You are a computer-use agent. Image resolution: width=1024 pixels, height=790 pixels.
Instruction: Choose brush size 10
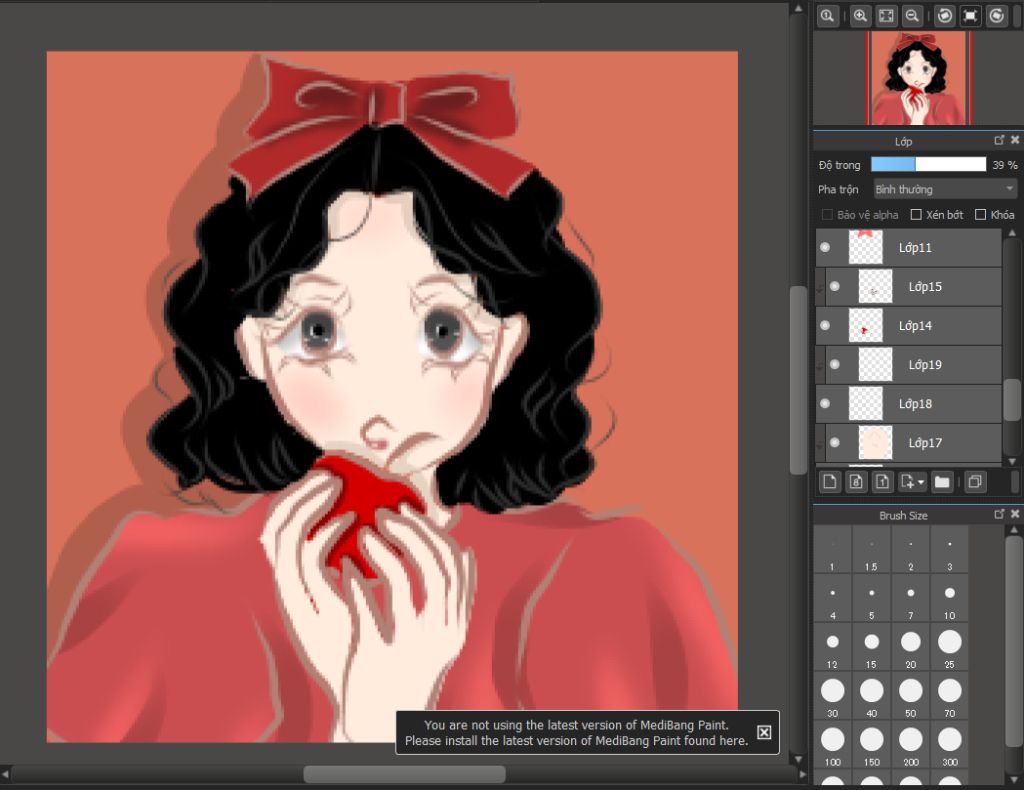pyautogui.click(x=950, y=599)
